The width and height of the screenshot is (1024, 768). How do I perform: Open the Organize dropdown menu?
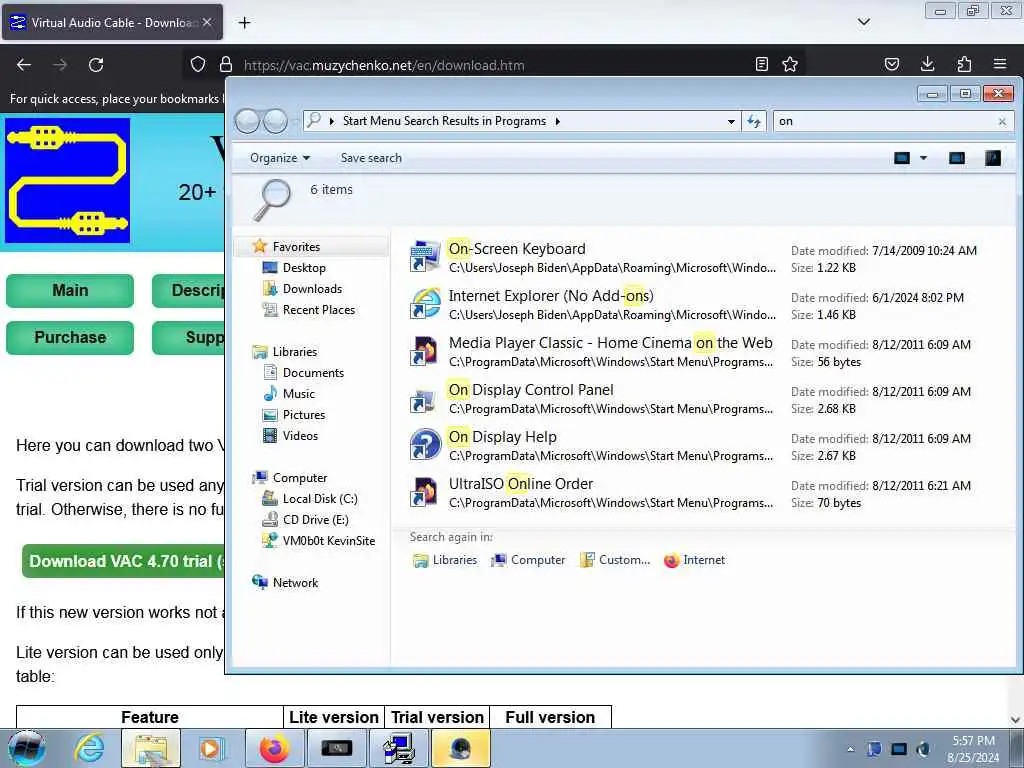(280, 158)
